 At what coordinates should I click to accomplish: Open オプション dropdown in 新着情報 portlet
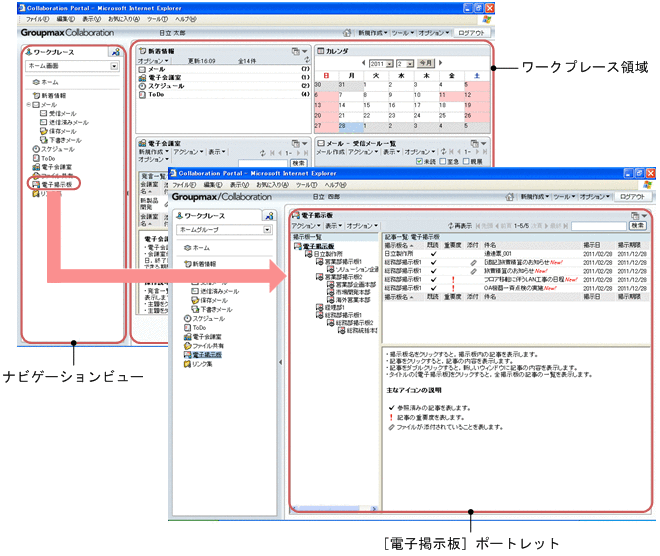pos(153,61)
